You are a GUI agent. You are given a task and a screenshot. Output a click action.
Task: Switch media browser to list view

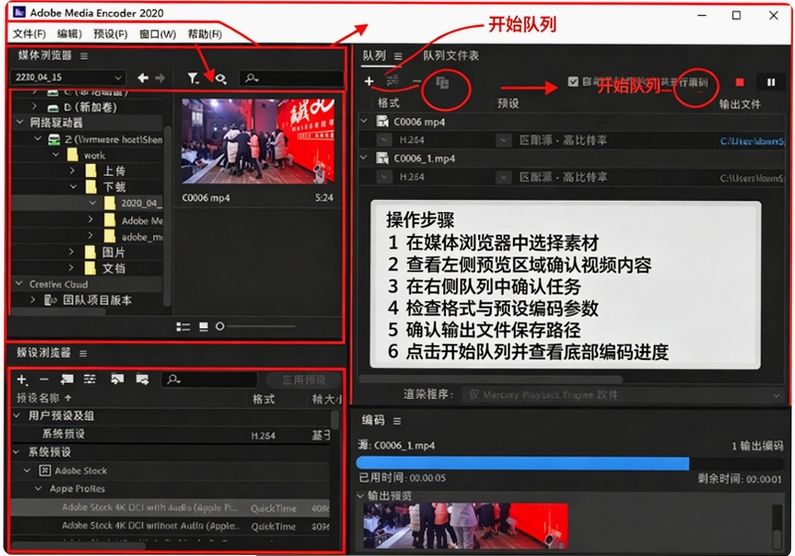183,327
